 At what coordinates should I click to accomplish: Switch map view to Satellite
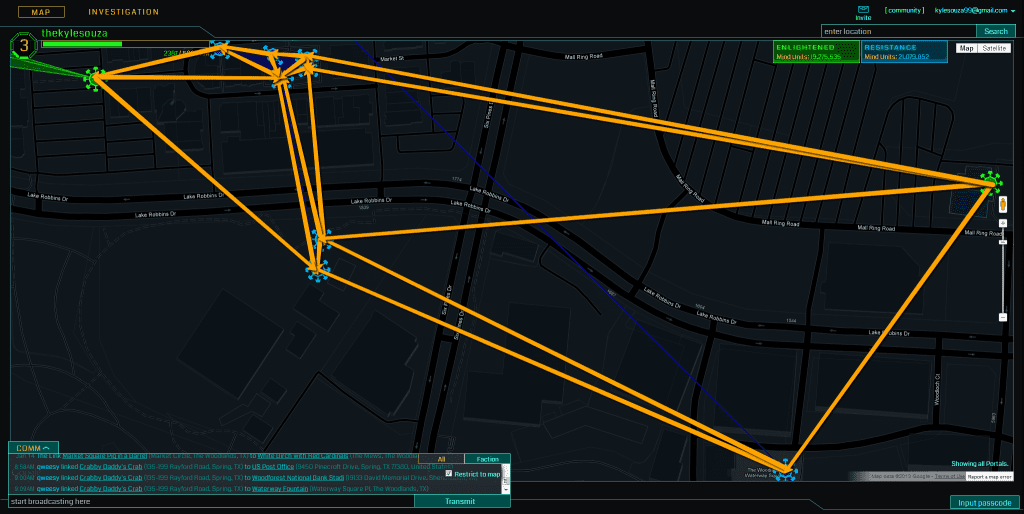pos(994,48)
